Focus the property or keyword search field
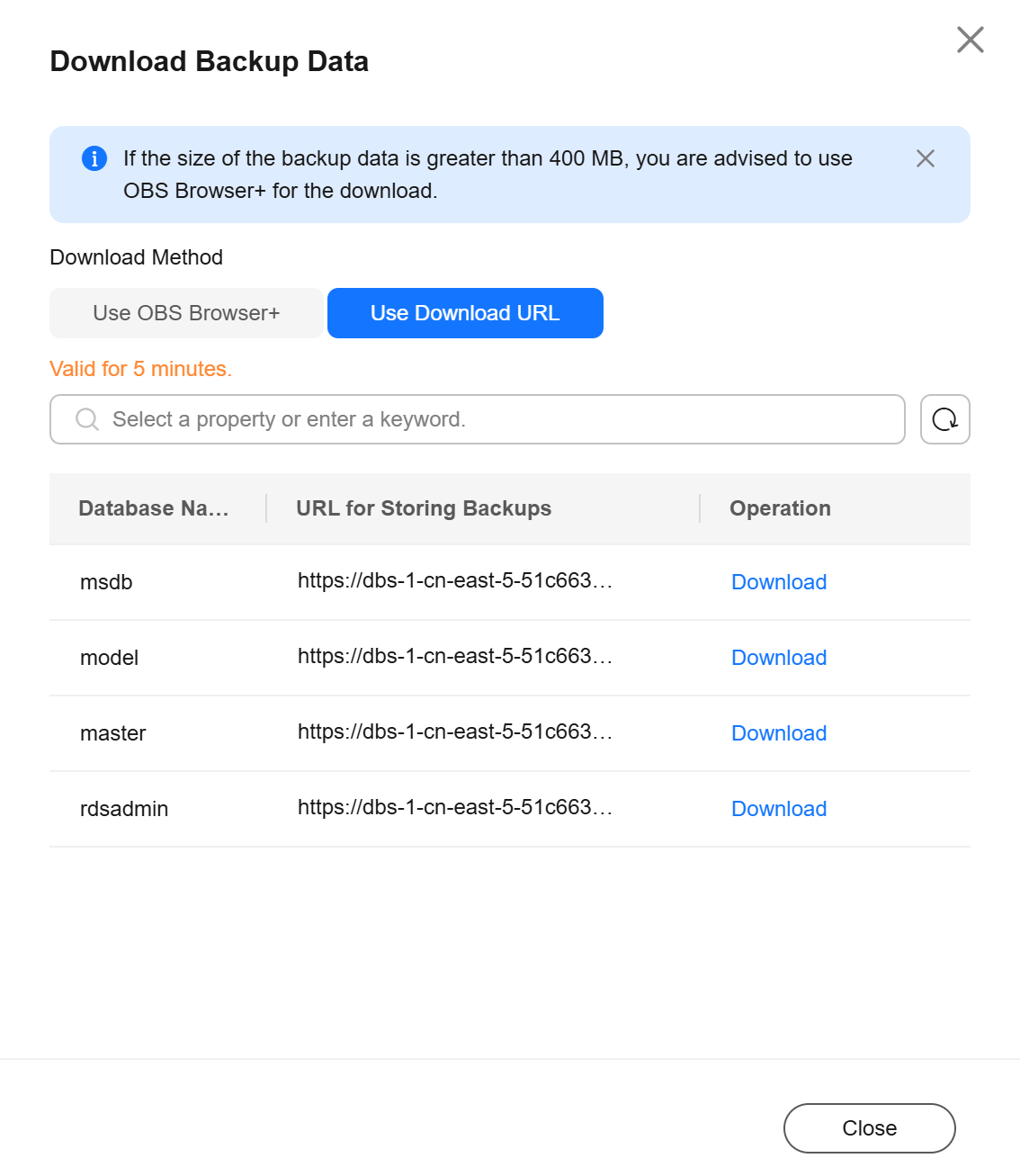The width and height of the screenshot is (1020, 1176). tap(477, 419)
